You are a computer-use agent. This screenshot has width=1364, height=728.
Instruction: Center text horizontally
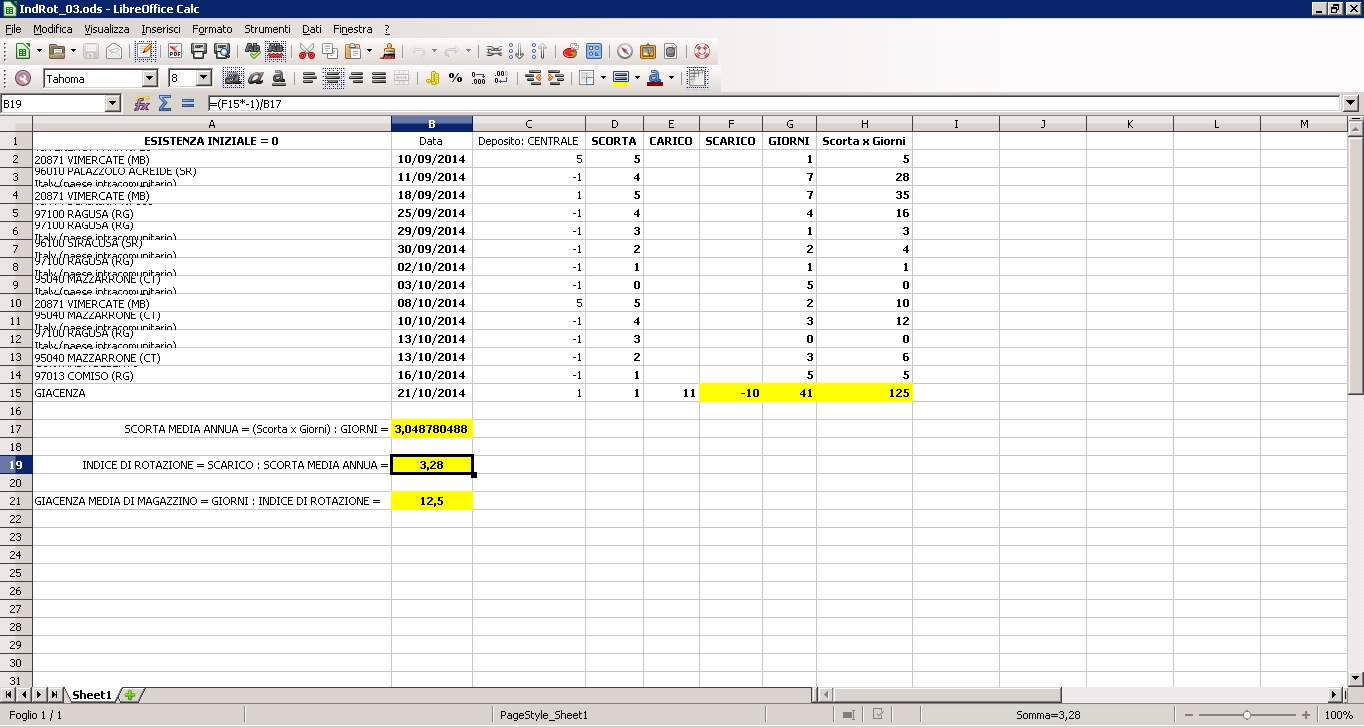tap(333, 78)
